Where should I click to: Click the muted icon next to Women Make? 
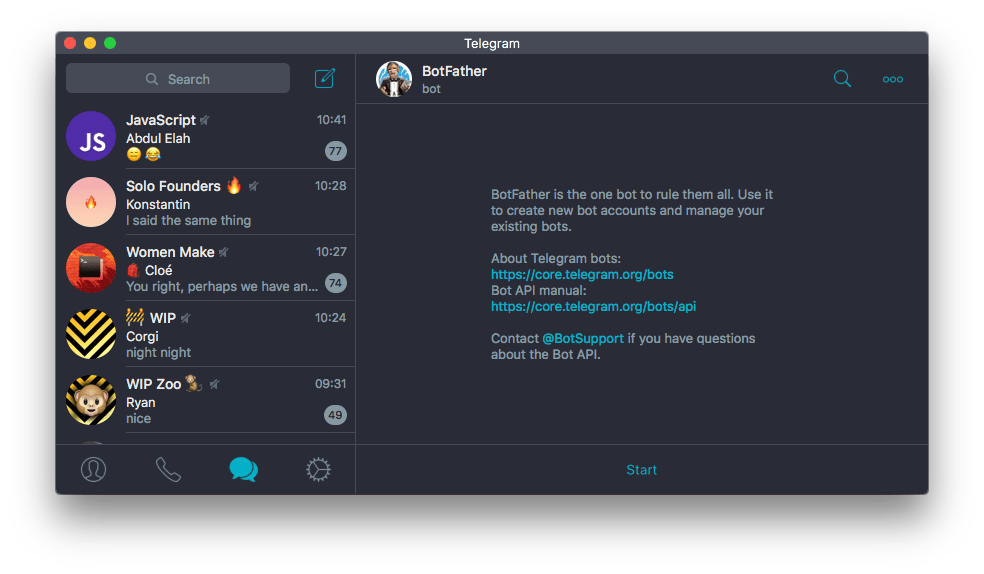tap(223, 252)
